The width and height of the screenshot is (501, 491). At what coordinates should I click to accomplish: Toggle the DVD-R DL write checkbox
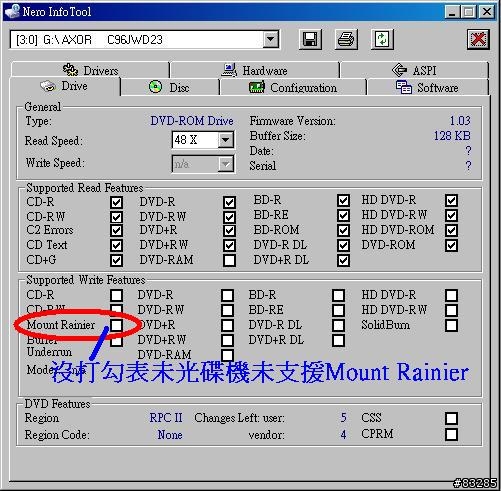tap(338, 325)
